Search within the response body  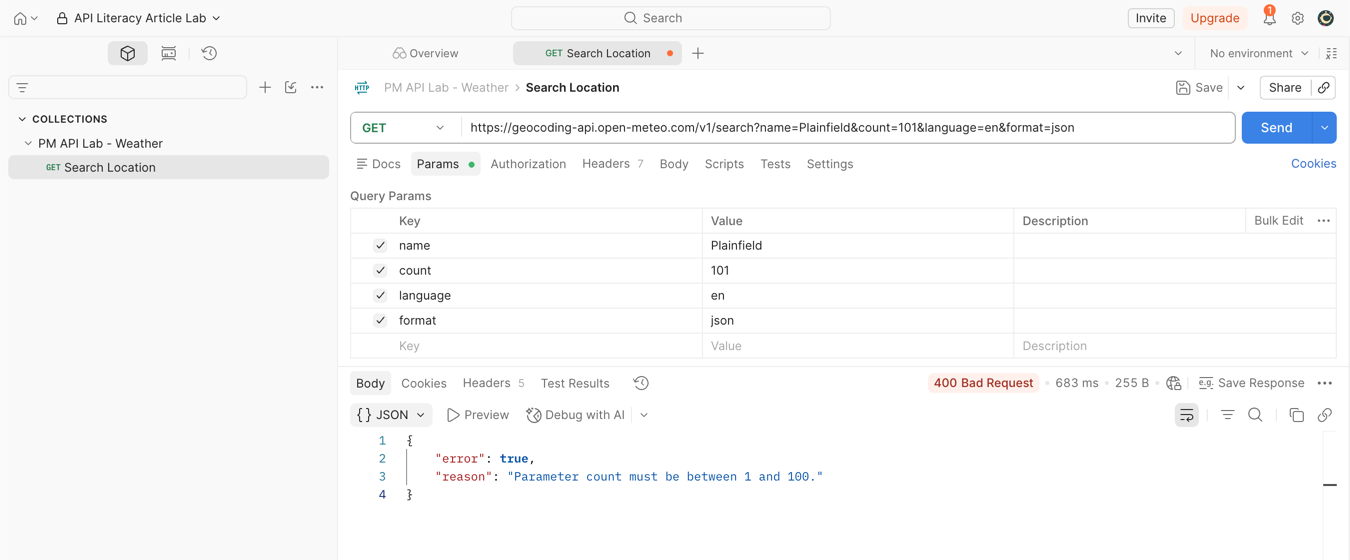pyautogui.click(x=1255, y=415)
